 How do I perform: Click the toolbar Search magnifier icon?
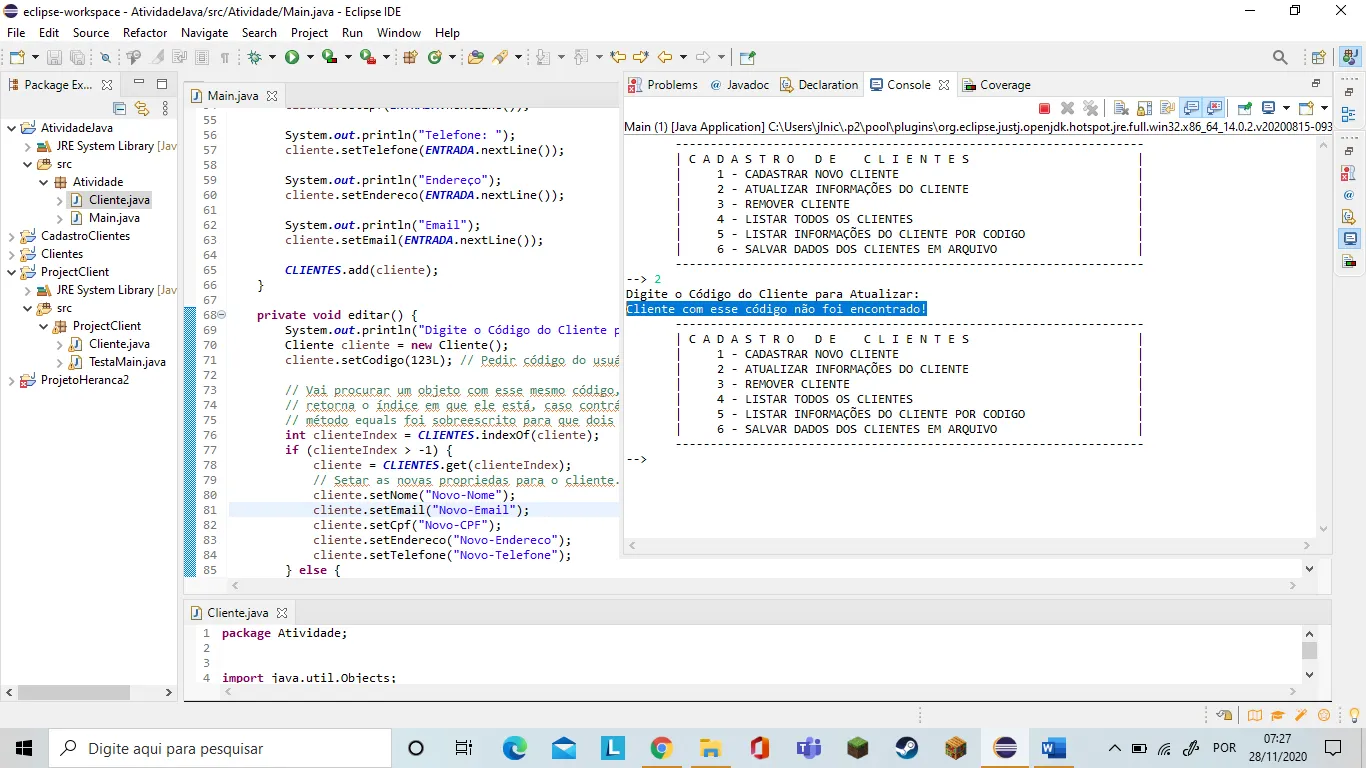pyautogui.click(x=1280, y=58)
